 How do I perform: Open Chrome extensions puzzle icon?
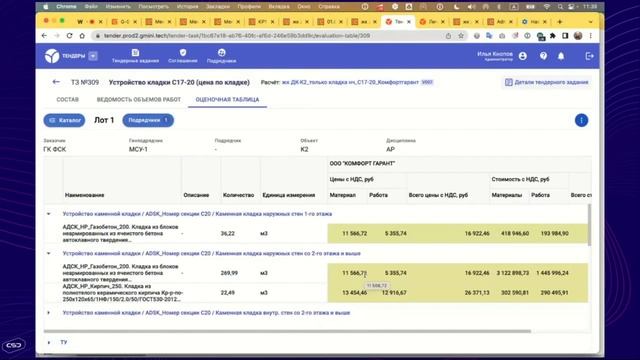click(x=553, y=36)
